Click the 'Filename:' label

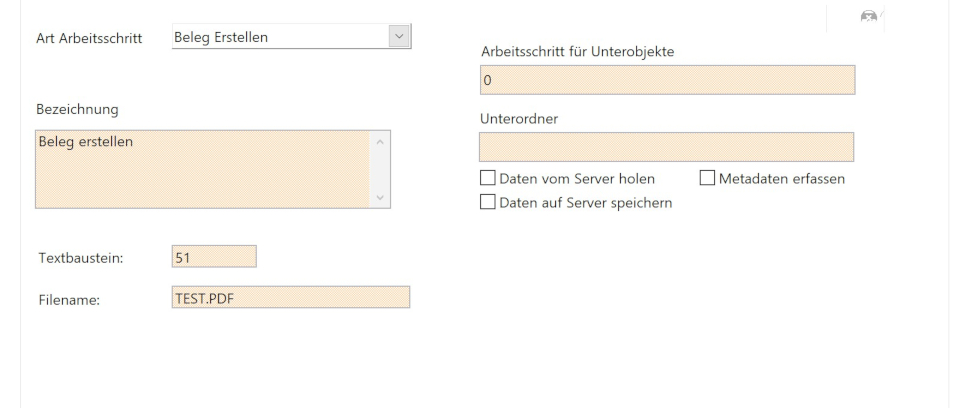[69, 298]
